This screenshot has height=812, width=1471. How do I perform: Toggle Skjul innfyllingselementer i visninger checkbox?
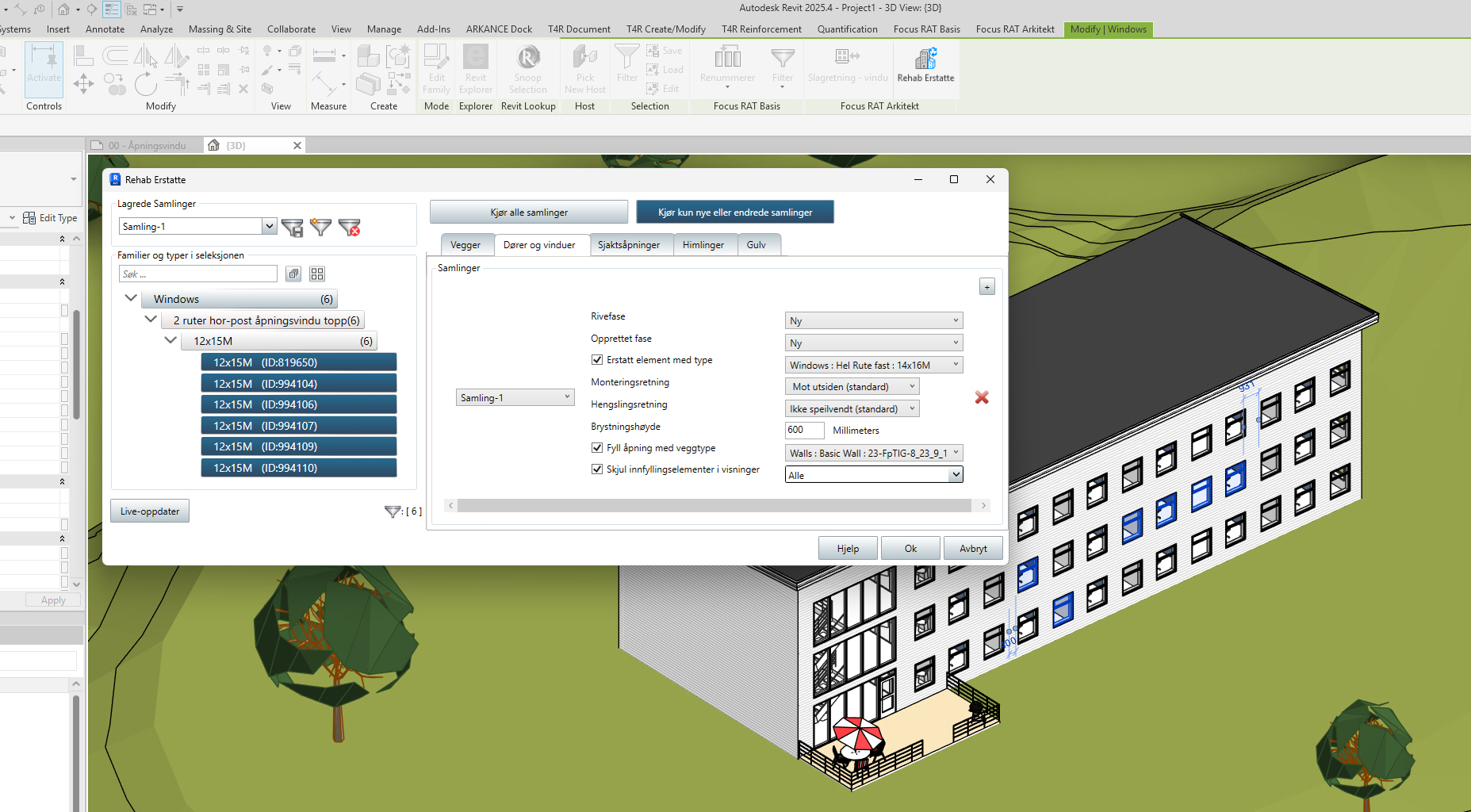597,469
